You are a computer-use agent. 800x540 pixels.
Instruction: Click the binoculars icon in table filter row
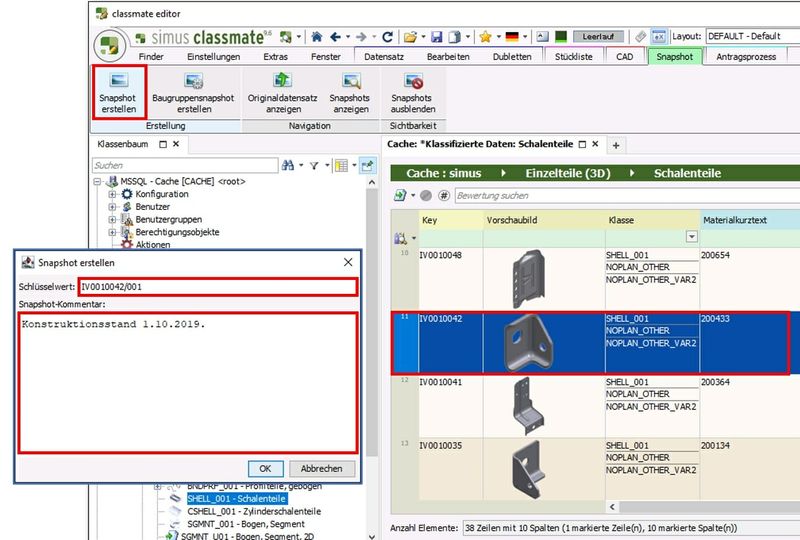tap(401, 238)
